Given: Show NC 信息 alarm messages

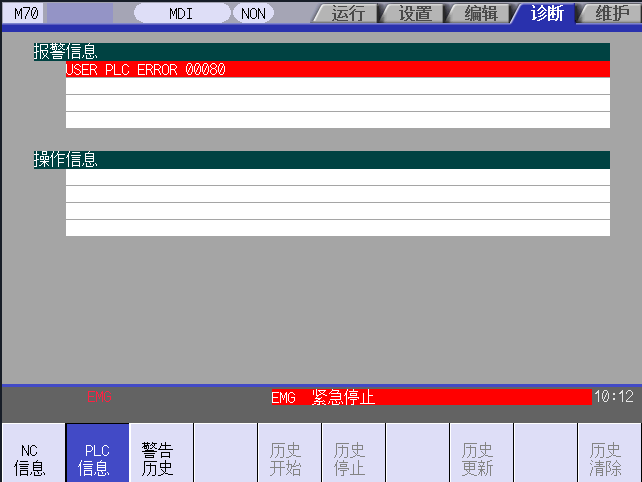Looking at the screenshot, I should 33,453.
